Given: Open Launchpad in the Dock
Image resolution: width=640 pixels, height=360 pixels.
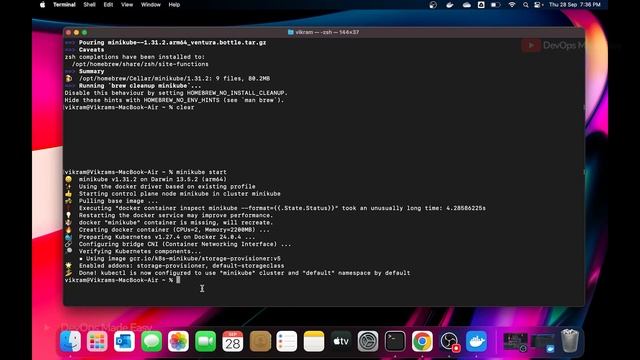Looking at the screenshot, I should pyautogui.click(x=97, y=341).
